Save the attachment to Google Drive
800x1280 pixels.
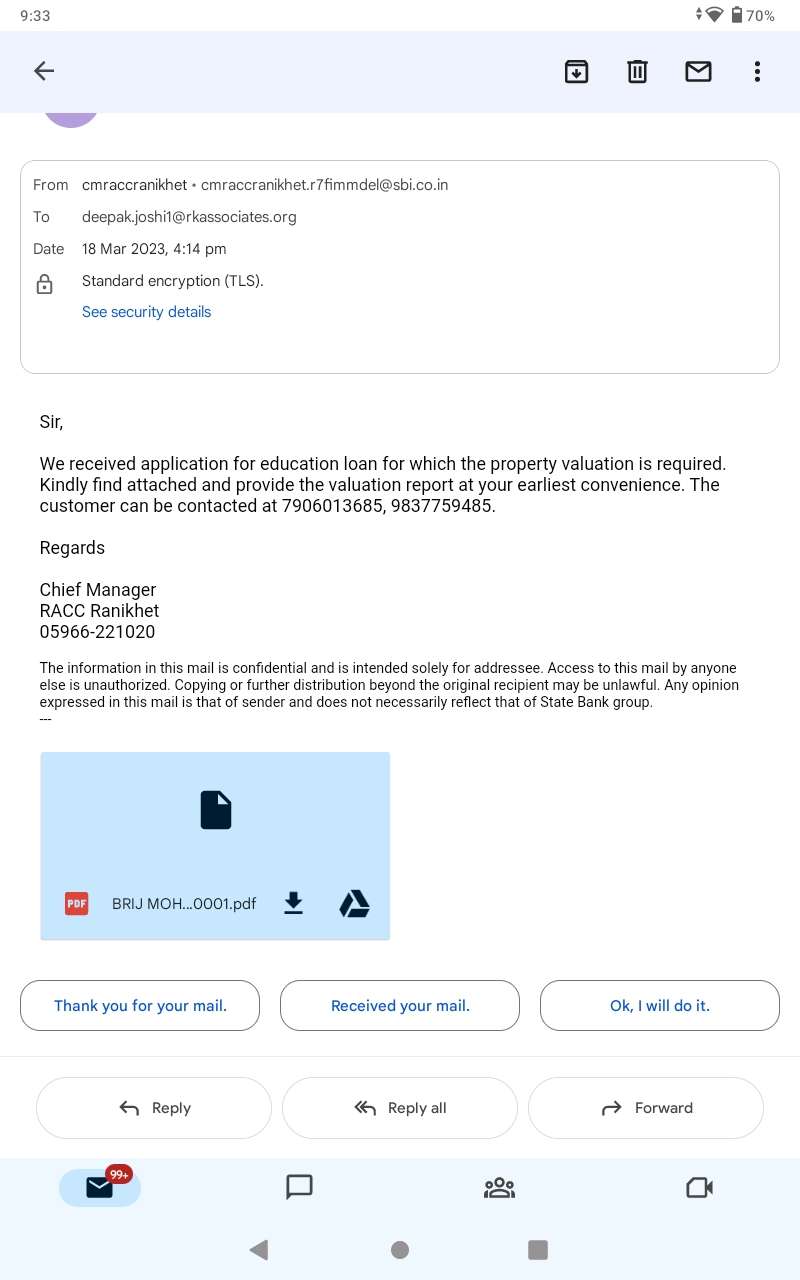pyautogui.click(x=354, y=903)
